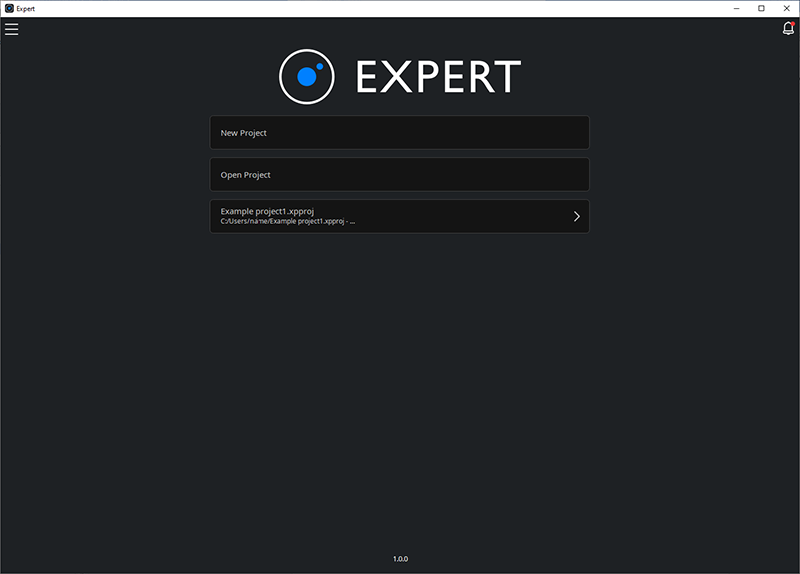
Task: Click the red notification badge on bell
Action: pos(792,24)
